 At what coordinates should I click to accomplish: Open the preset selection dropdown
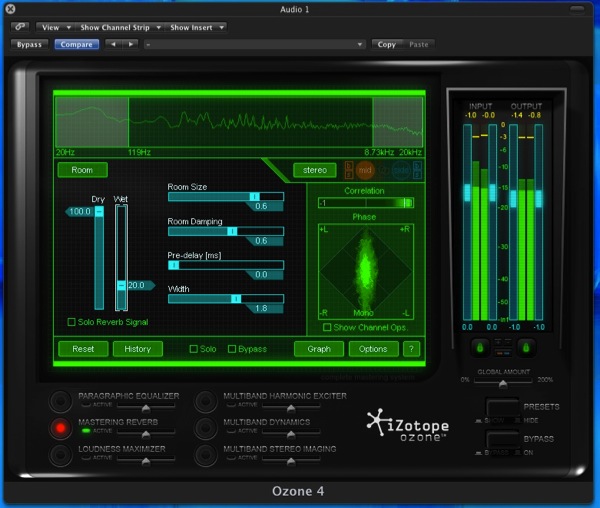[254, 44]
